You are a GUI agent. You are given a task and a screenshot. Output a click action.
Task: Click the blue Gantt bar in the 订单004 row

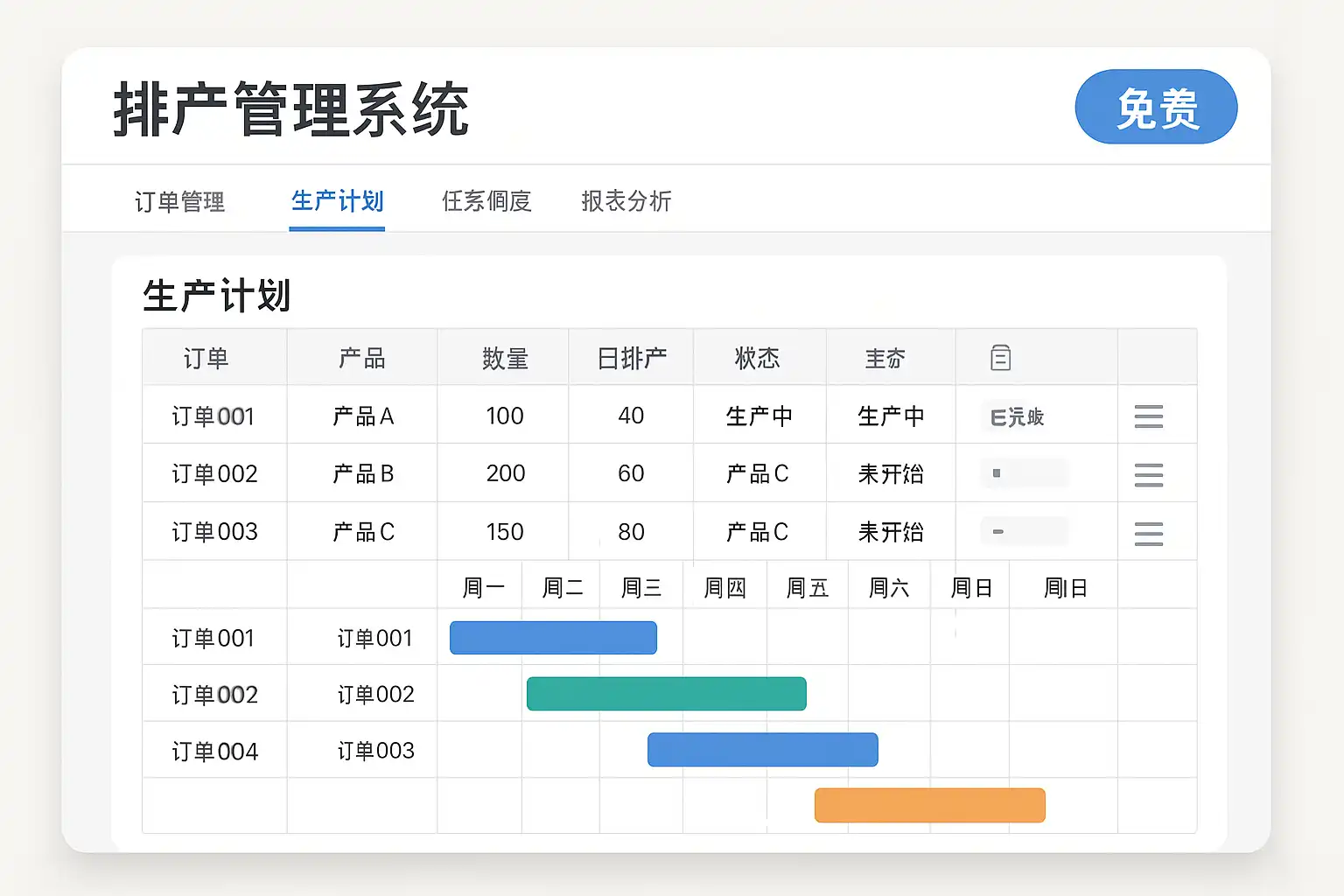pyautogui.click(x=762, y=750)
